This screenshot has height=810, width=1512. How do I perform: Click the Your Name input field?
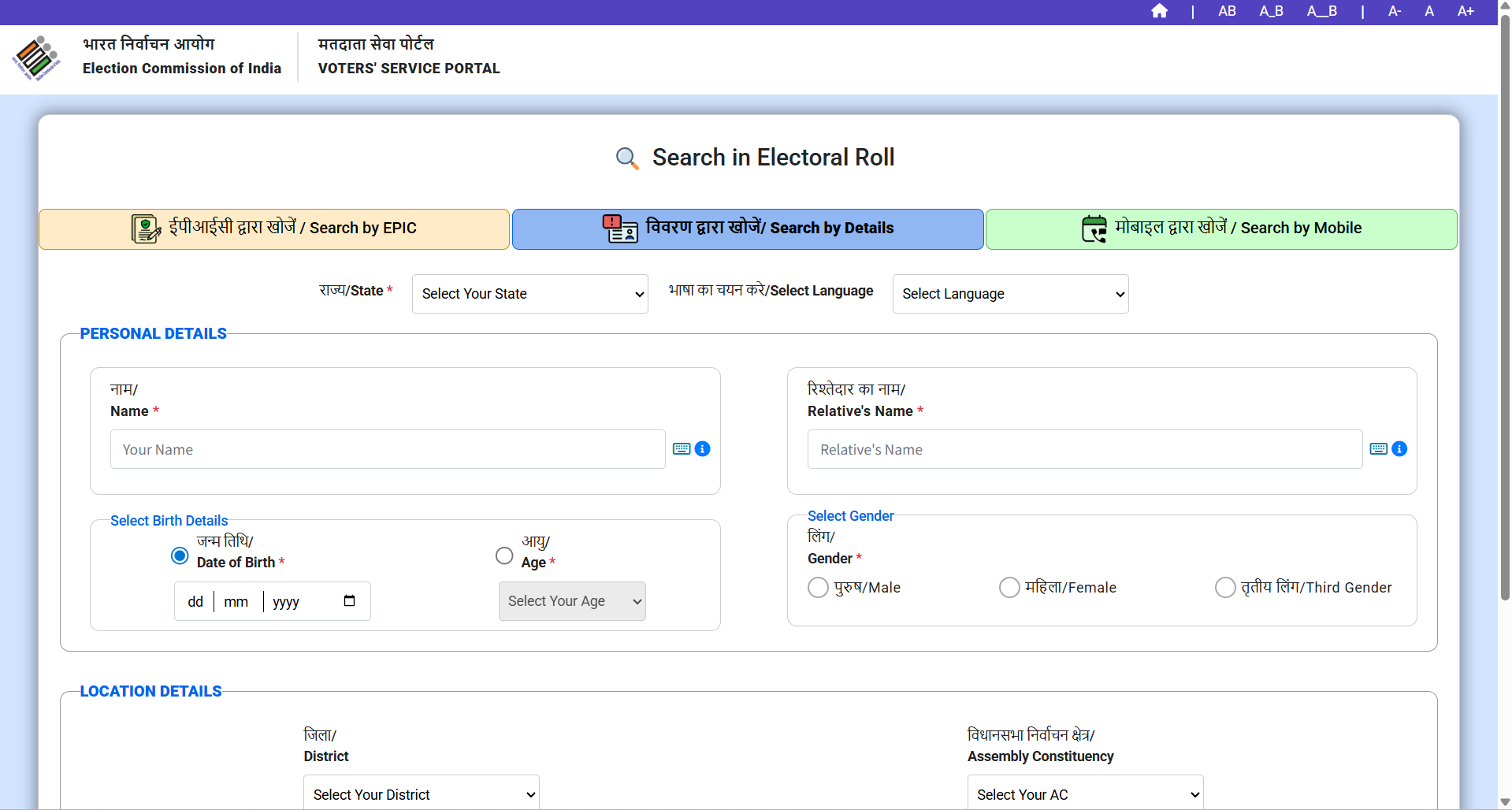coord(388,449)
